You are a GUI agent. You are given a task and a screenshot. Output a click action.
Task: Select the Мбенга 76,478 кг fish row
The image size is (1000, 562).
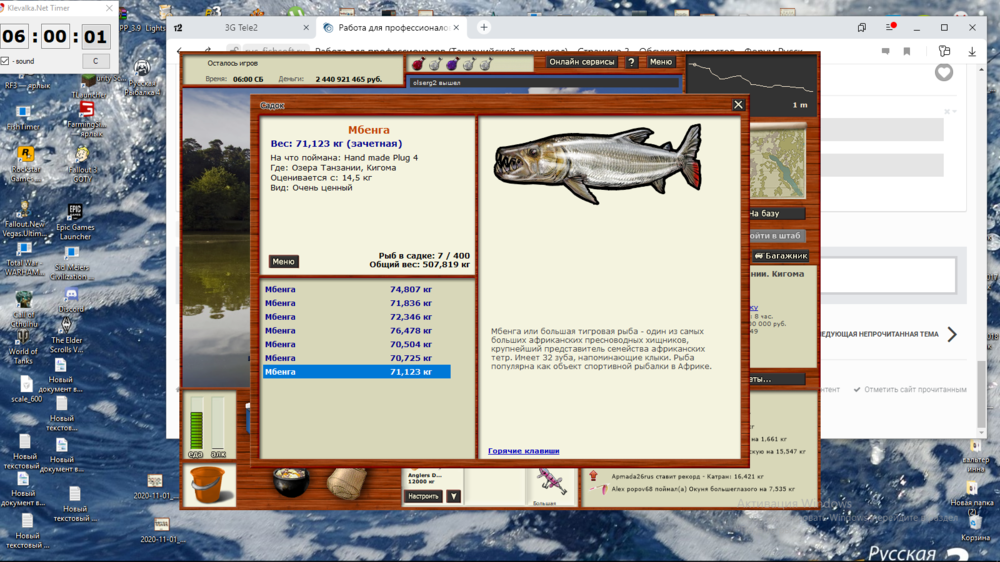[356, 331]
